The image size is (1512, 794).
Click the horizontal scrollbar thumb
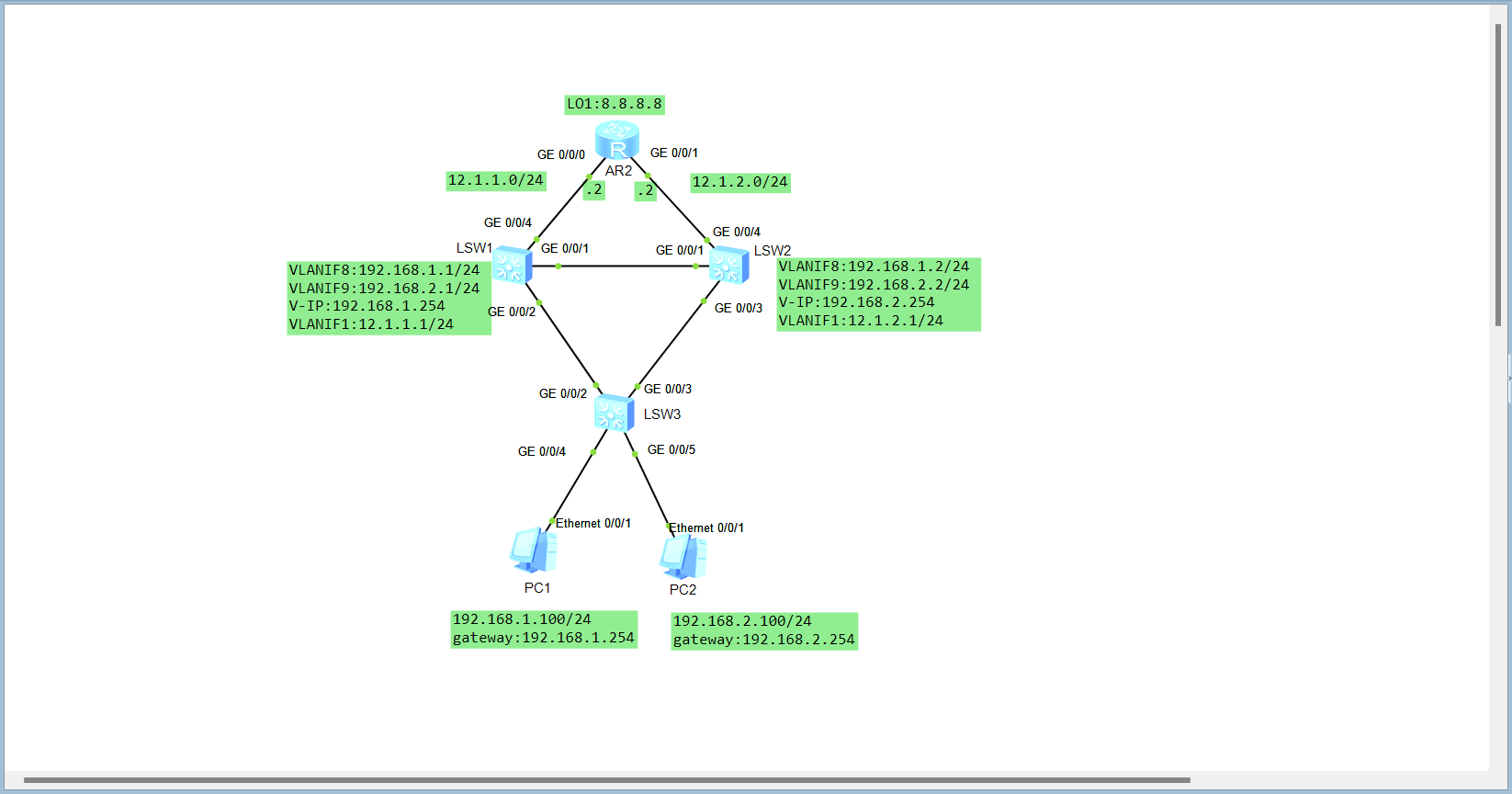click(x=606, y=780)
